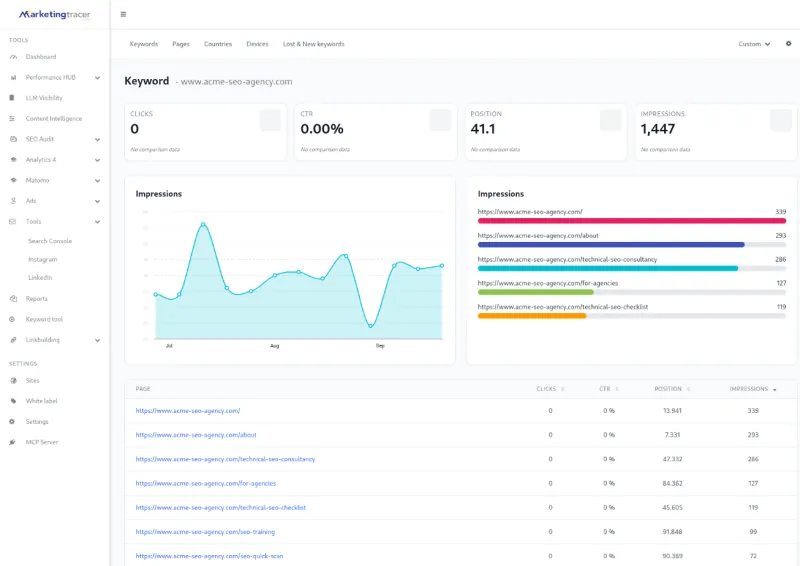Click the Impressions card icon placeholder
Screen dimensions: 800x566
(781, 120)
